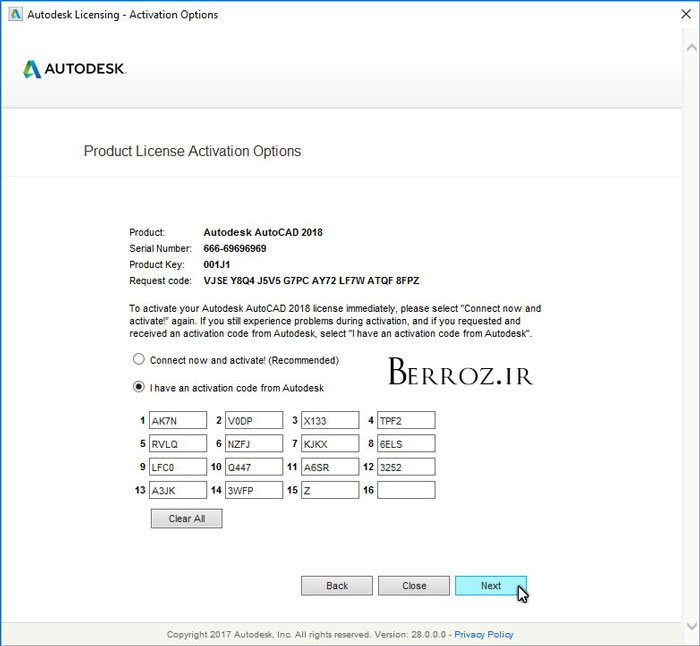Click activation code field 12 containing 3252
The height and width of the screenshot is (646, 700).
pos(406,467)
